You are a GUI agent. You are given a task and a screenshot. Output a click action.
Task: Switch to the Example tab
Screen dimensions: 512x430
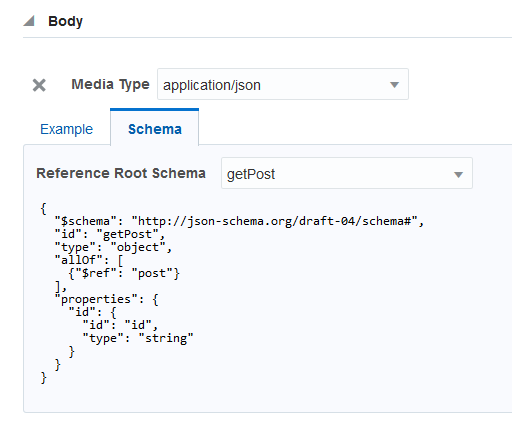click(66, 129)
